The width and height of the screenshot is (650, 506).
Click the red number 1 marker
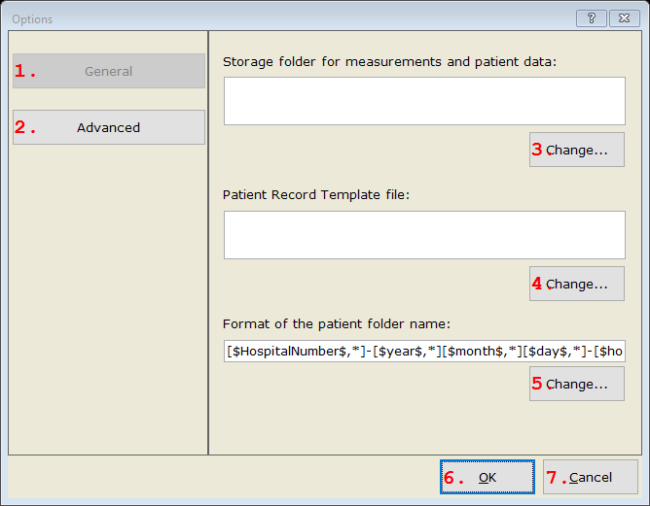(25, 72)
